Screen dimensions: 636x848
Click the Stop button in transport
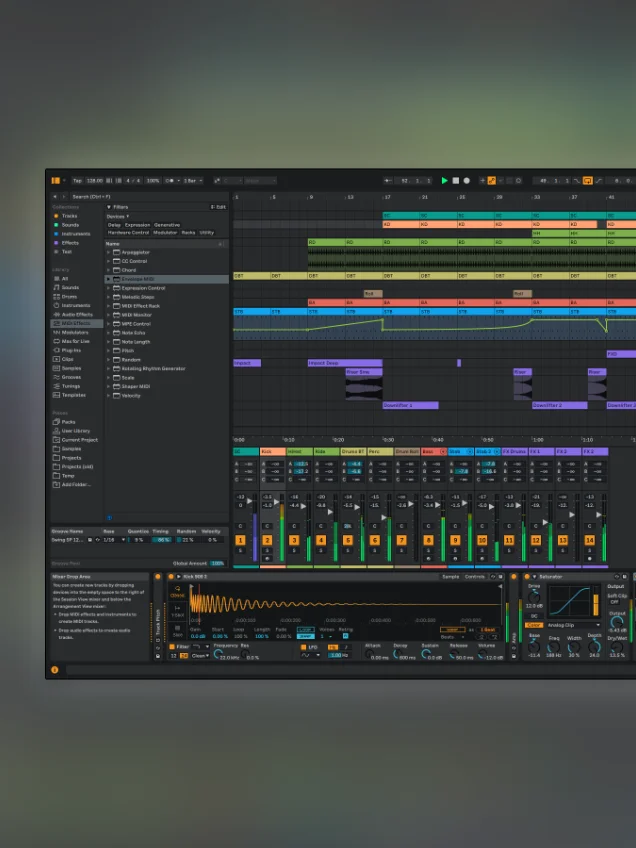coord(455,181)
